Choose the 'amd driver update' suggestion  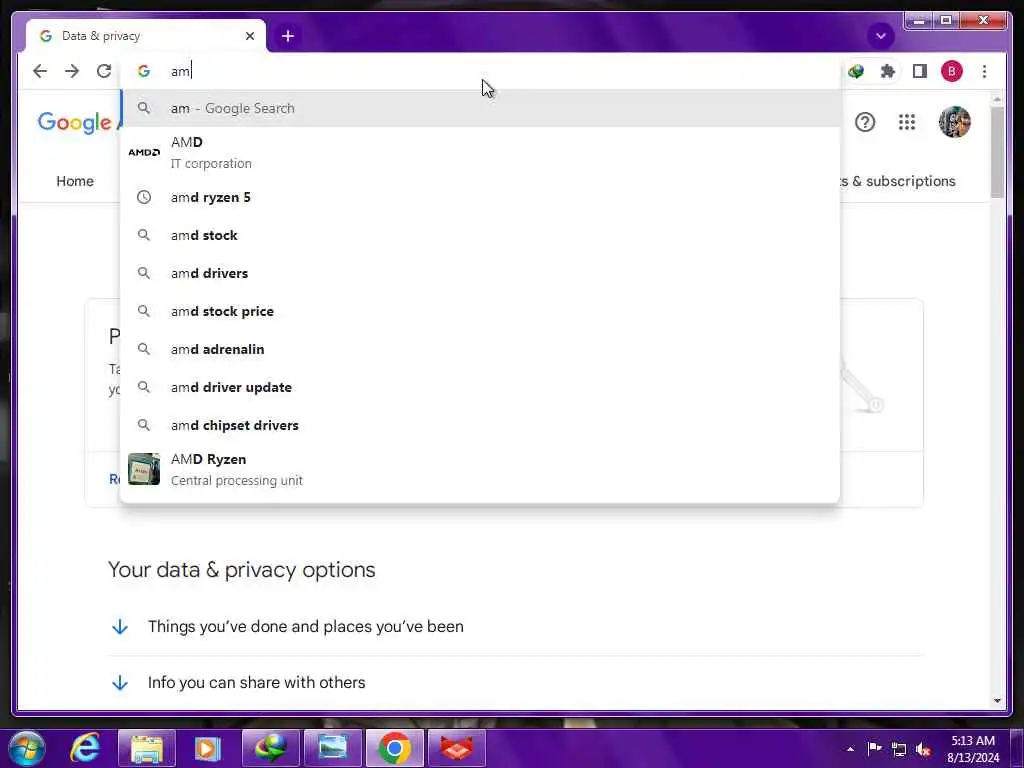480,387
